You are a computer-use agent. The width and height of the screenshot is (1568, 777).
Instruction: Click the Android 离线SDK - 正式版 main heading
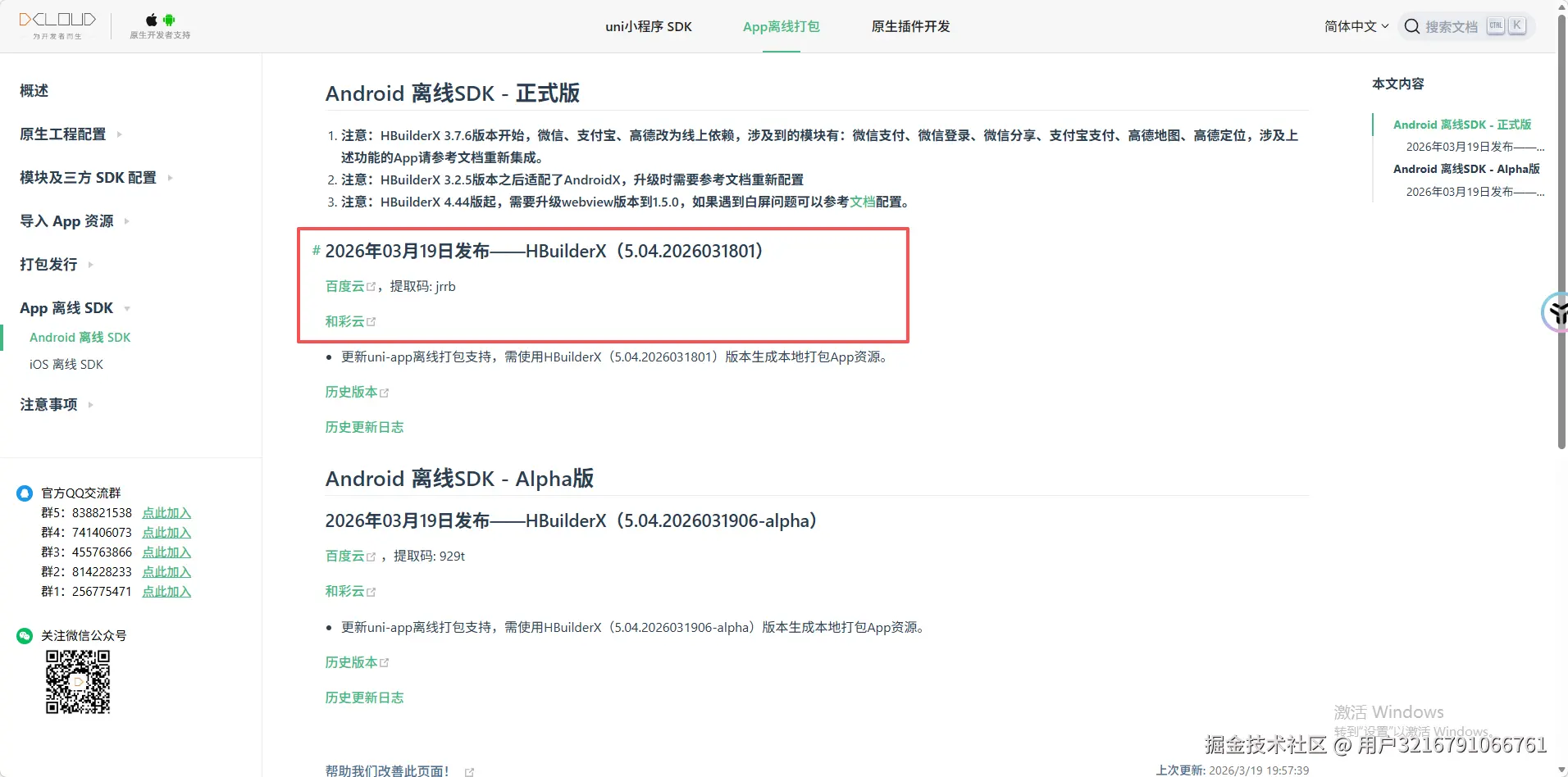pos(453,93)
